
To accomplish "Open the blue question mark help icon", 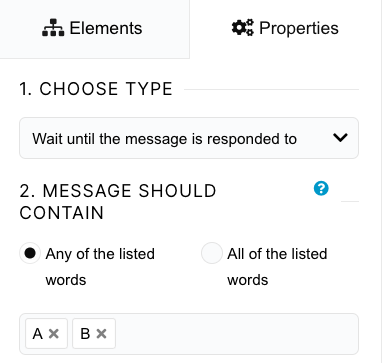I will (321, 189).
